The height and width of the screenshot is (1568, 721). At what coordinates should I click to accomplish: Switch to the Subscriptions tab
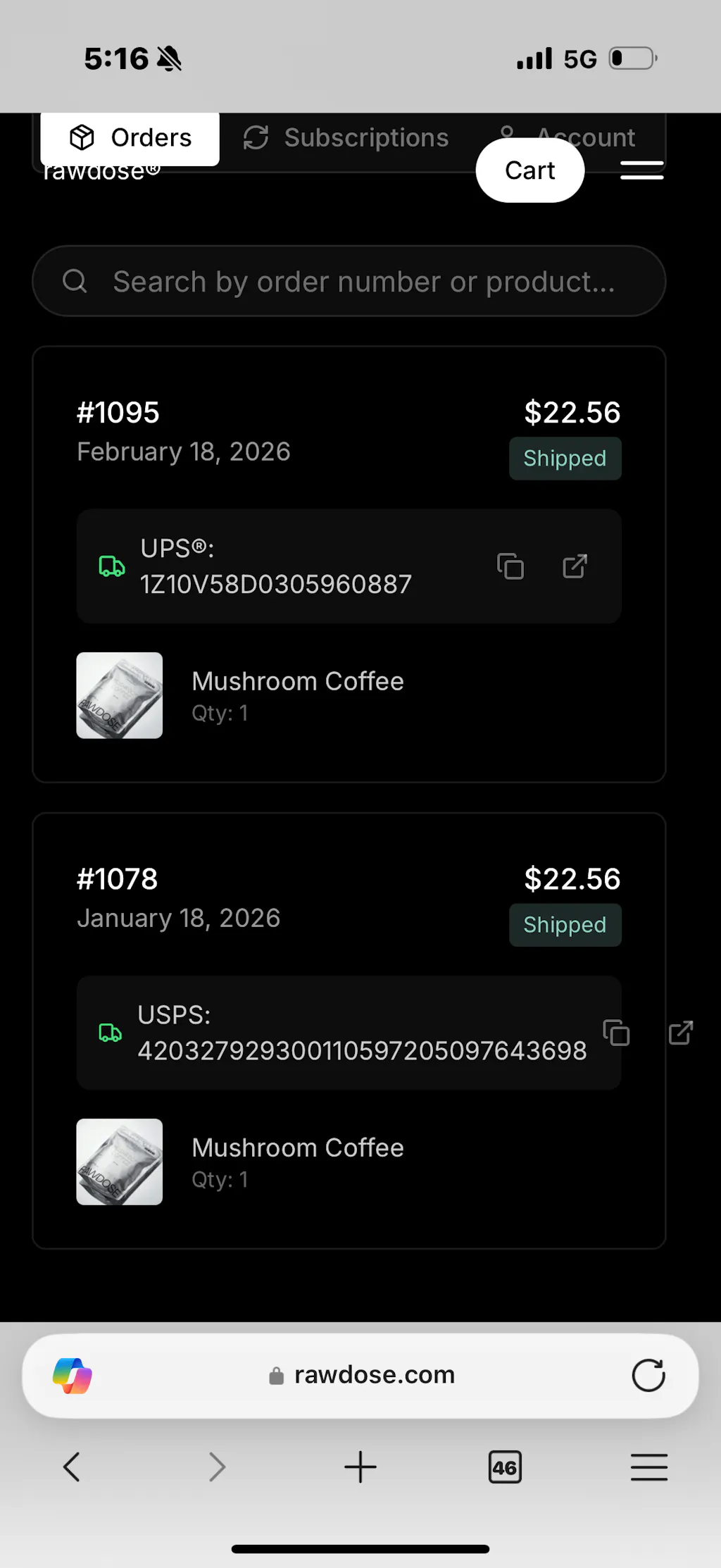tap(346, 138)
